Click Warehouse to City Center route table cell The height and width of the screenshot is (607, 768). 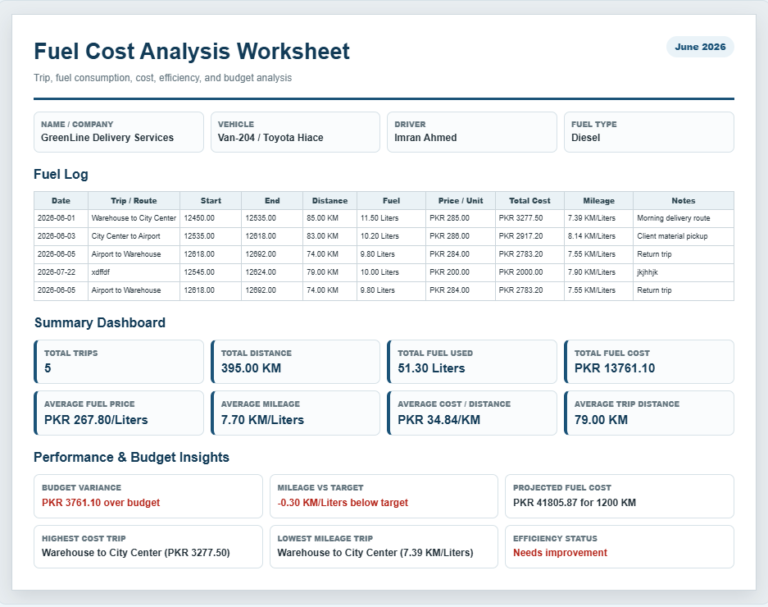tap(134, 219)
